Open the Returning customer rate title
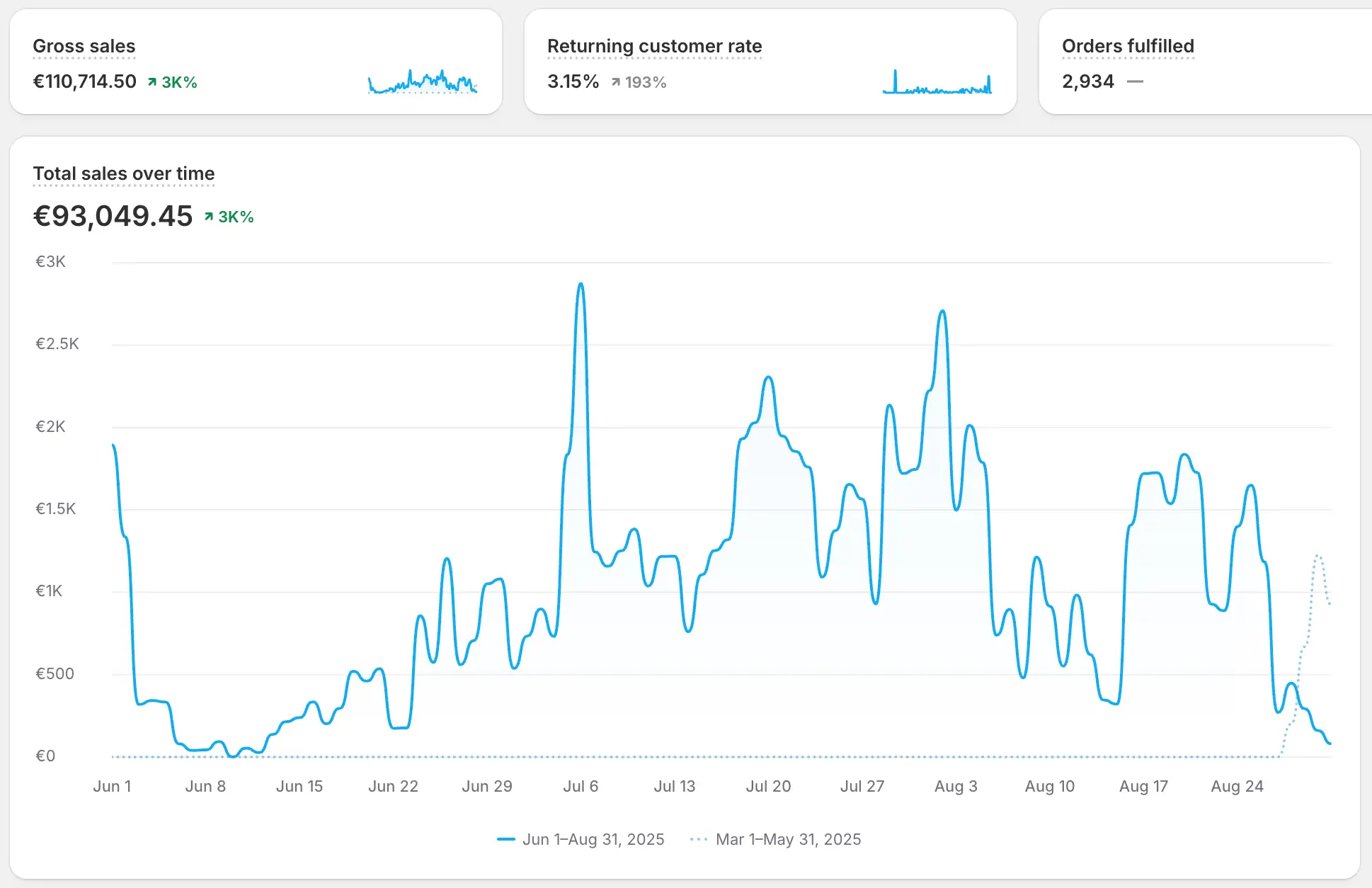Image resolution: width=1372 pixels, height=888 pixels. click(x=654, y=46)
